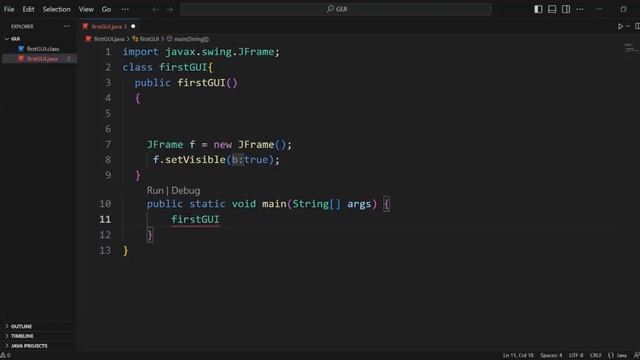Click line number 1 in the gutter

tap(108, 52)
